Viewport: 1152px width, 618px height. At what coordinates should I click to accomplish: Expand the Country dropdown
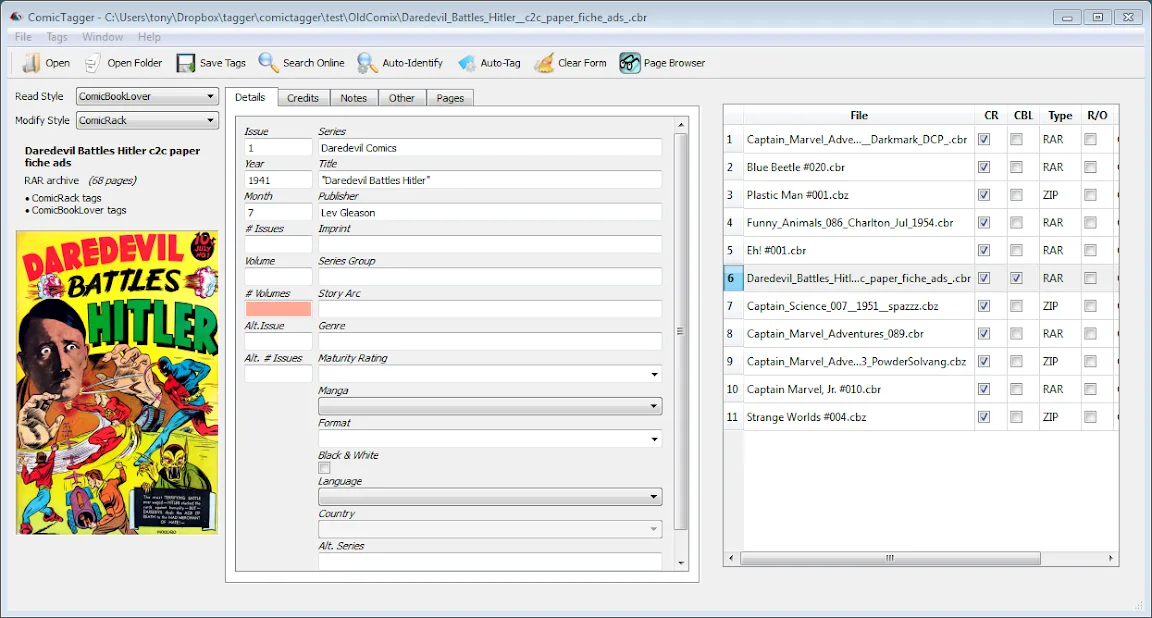tap(490, 529)
